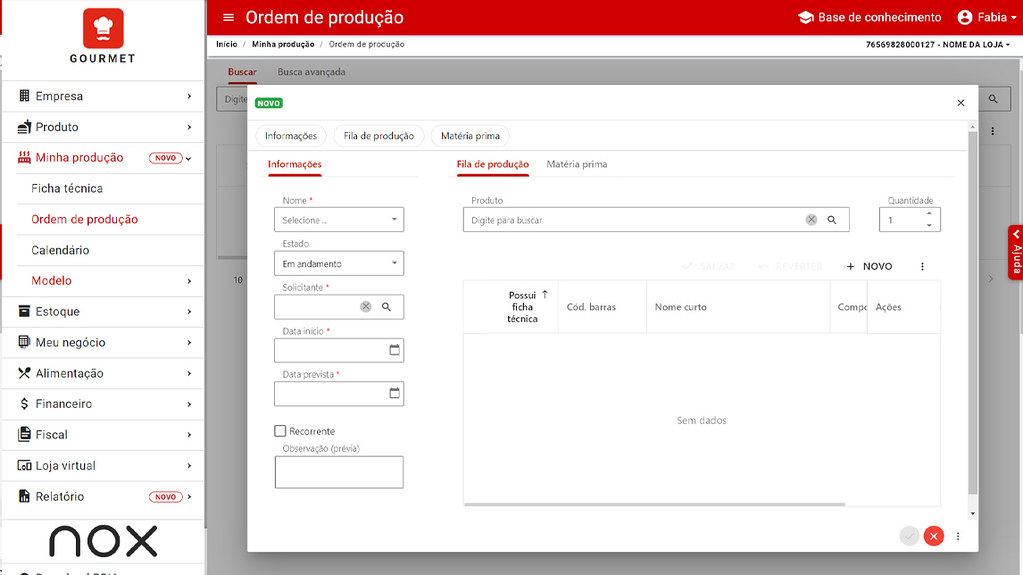
Task: Open the grid's three-dot options menu
Action: point(922,267)
